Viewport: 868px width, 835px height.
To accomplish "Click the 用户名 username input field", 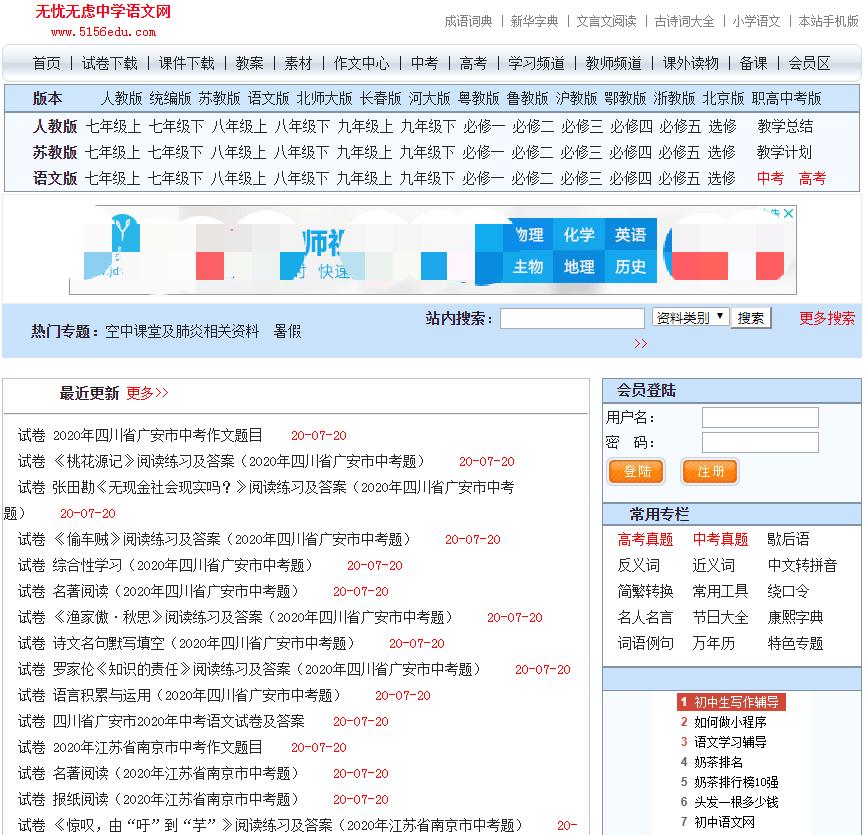I will pos(760,417).
